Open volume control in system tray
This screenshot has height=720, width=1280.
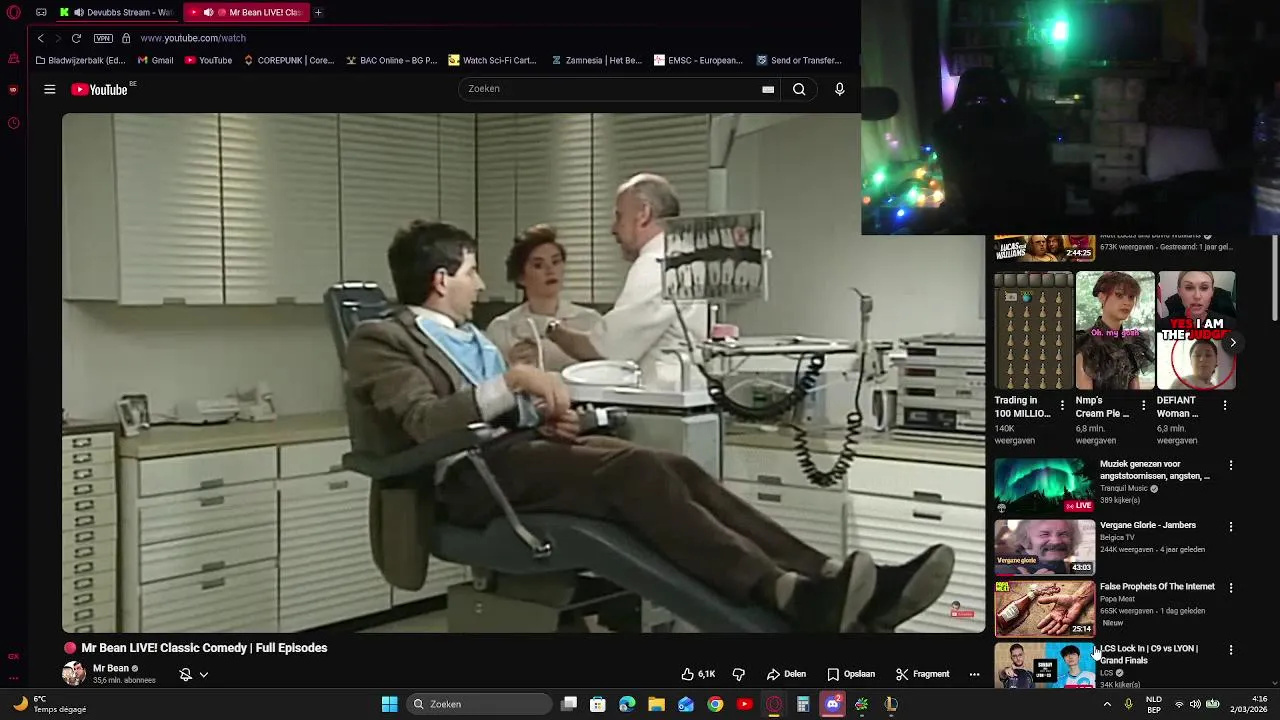[x=1195, y=704]
